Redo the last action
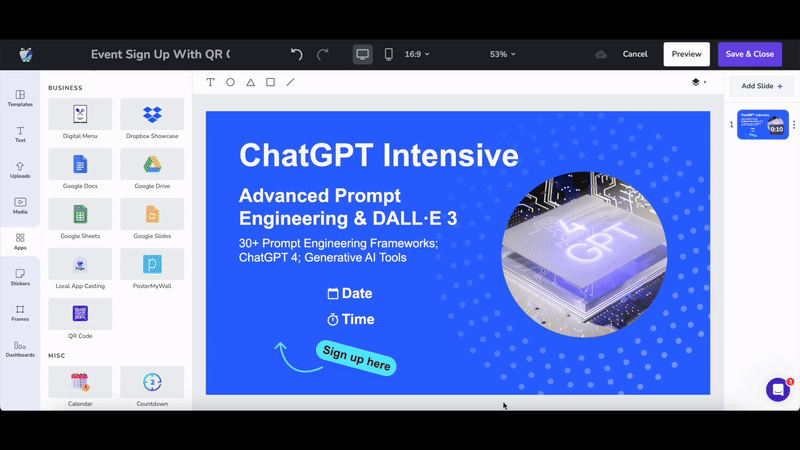This screenshot has height=450, width=800. 322,54
